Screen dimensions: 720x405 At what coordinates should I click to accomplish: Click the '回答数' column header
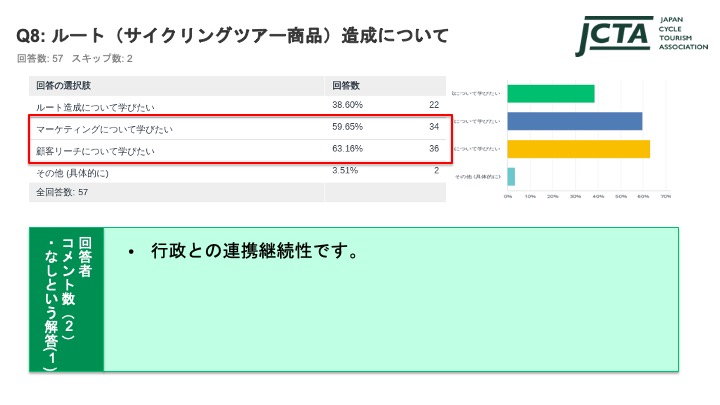tap(346, 86)
